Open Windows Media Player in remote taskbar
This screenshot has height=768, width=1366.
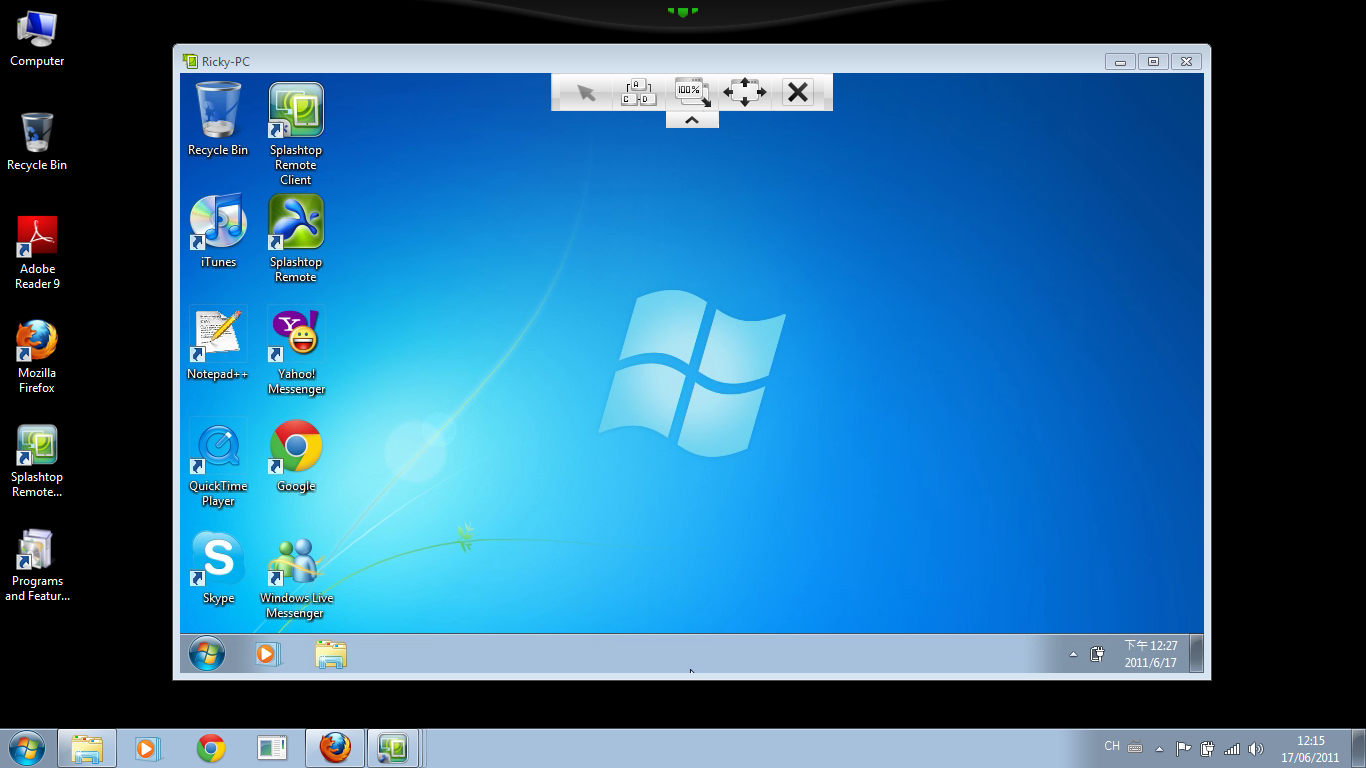pos(268,654)
